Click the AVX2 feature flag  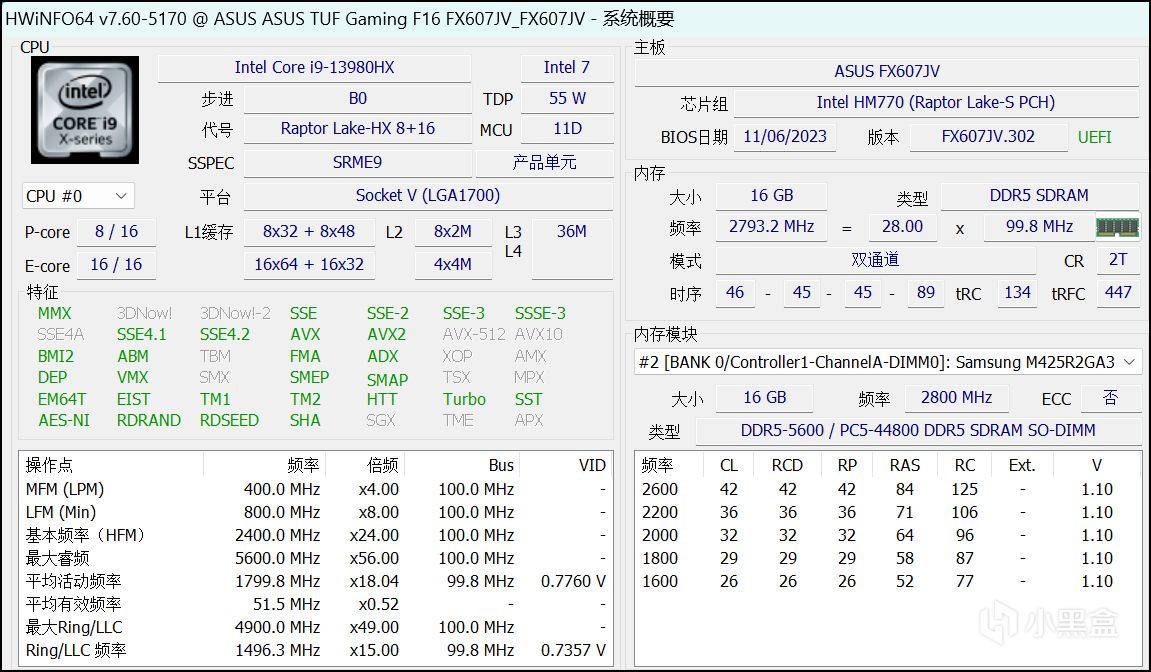coord(386,334)
